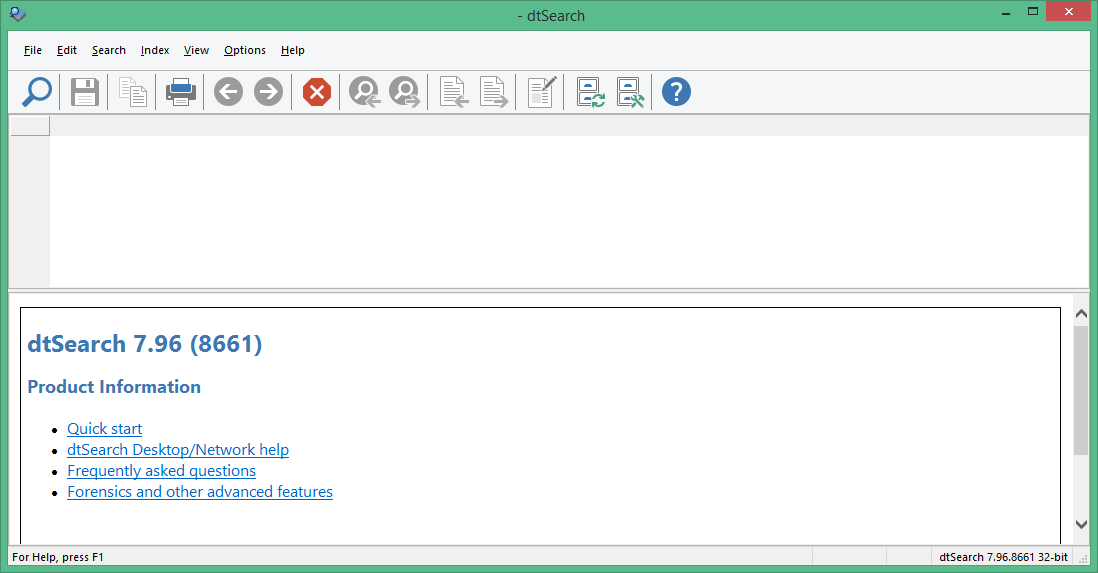Viewport: 1098px width, 573px height.
Task: Follow the Quick start link
Action: (x=104, y=429)
